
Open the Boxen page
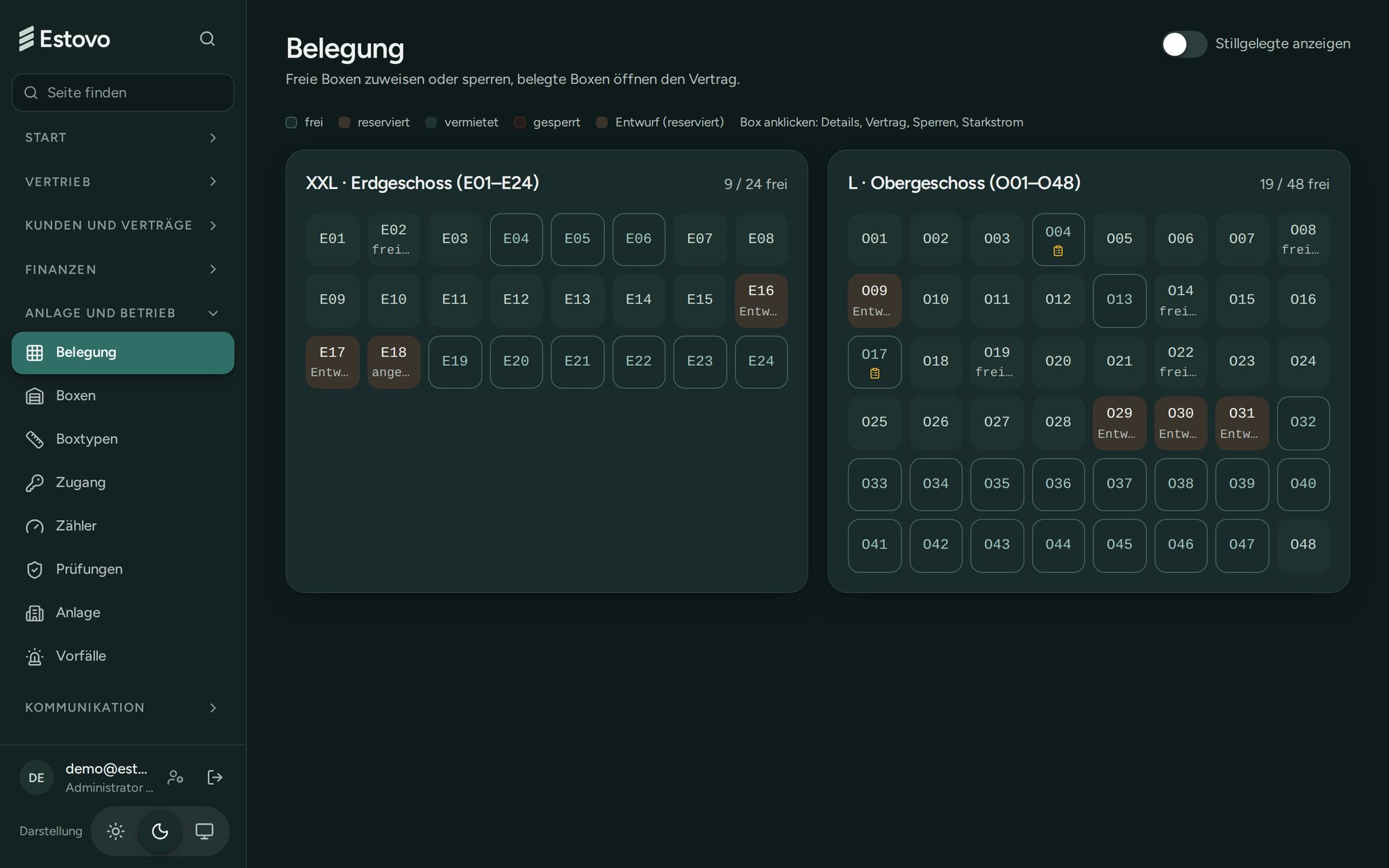(x=123, y=396)
